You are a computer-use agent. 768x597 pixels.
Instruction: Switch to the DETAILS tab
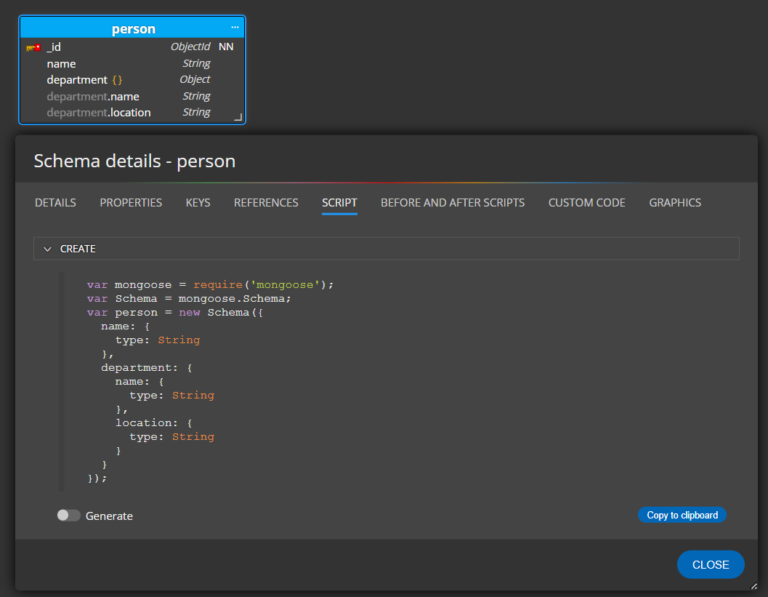tap(55, 203)
